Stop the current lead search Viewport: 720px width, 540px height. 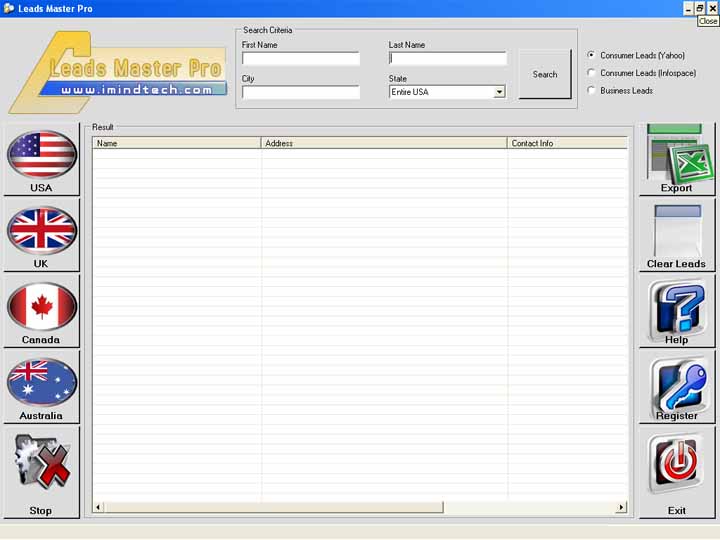pyautogui.click(x=41, y=473)
